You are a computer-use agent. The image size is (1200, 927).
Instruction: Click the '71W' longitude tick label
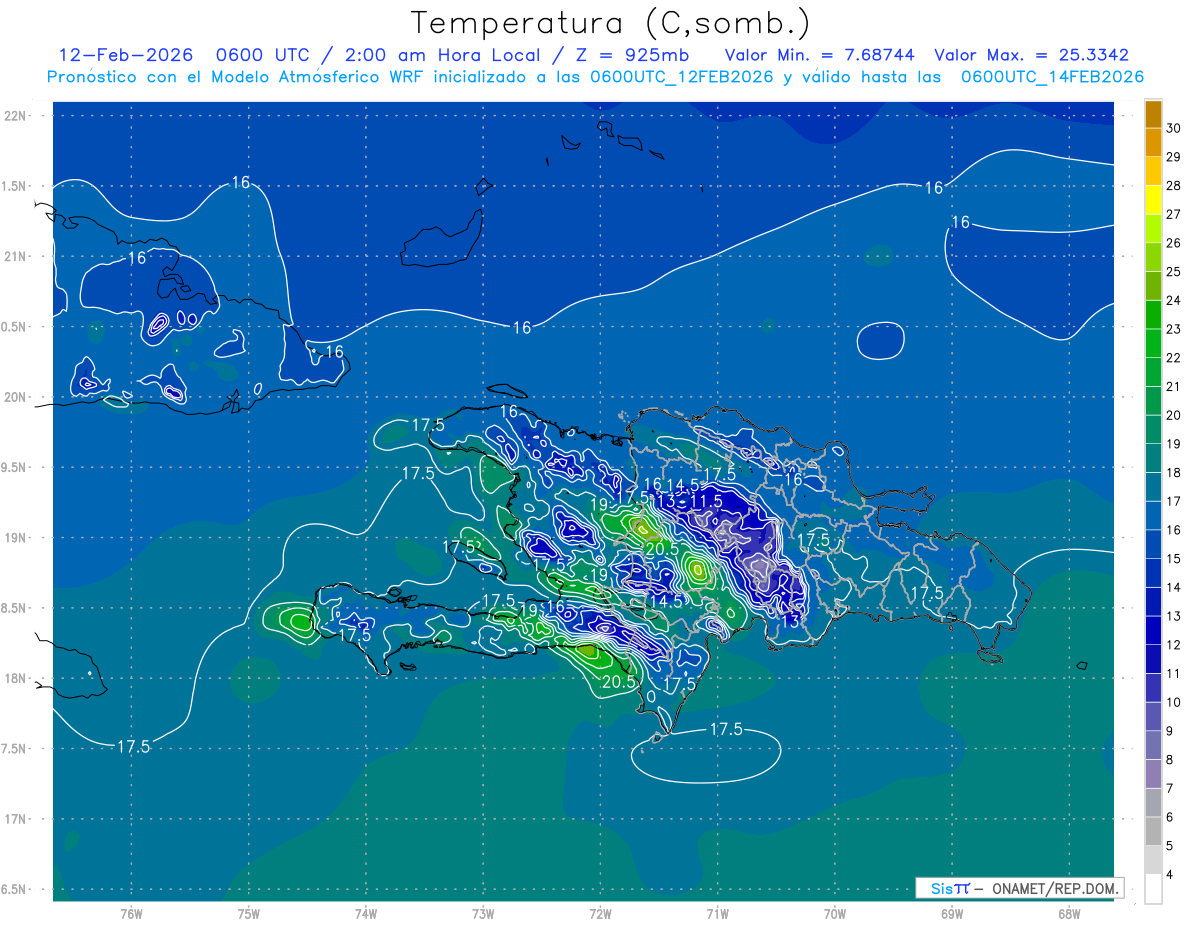pyautogui.click(x=717, y=914)
